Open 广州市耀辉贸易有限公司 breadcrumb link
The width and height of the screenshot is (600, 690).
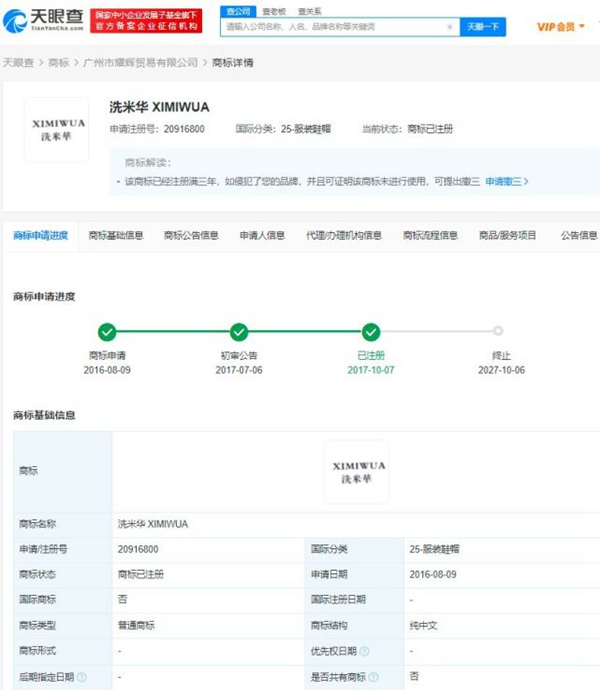pos(141,63)
